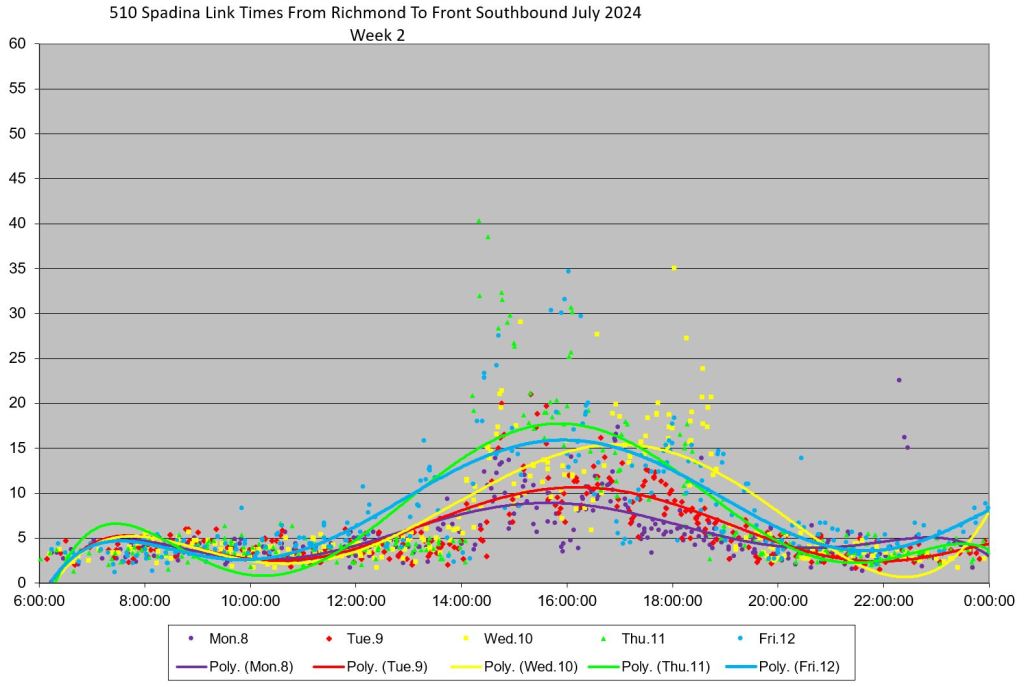The height and width of the screenshot is (687, 1024).
Task: Click the Tue.9 red diamond legend marker
Action: [x=337, y=639]
